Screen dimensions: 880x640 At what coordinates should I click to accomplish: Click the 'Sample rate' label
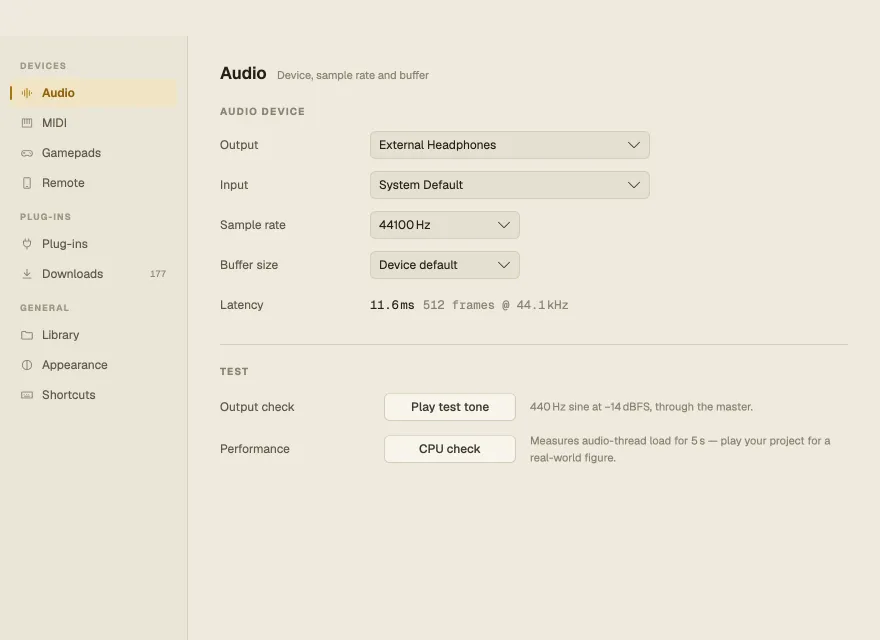point(253,225)
